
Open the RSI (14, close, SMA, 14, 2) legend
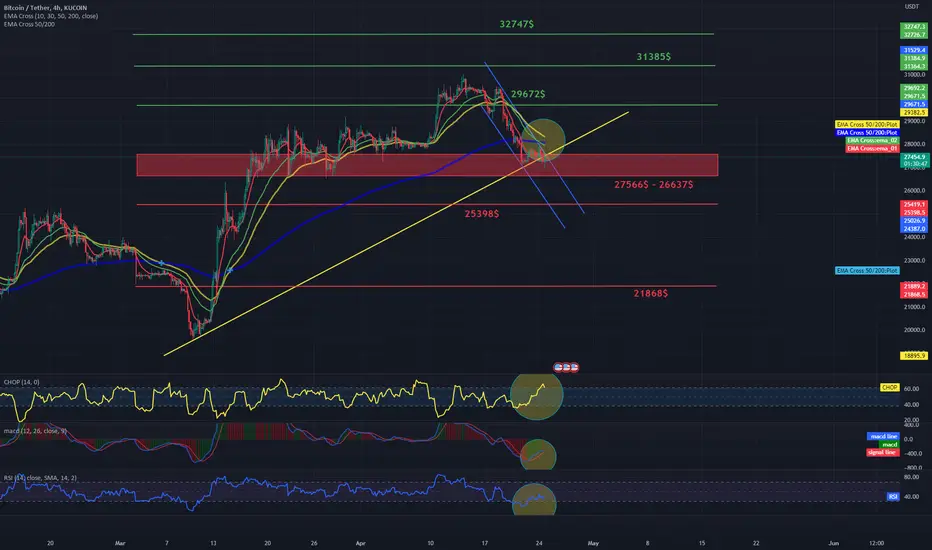40,478
